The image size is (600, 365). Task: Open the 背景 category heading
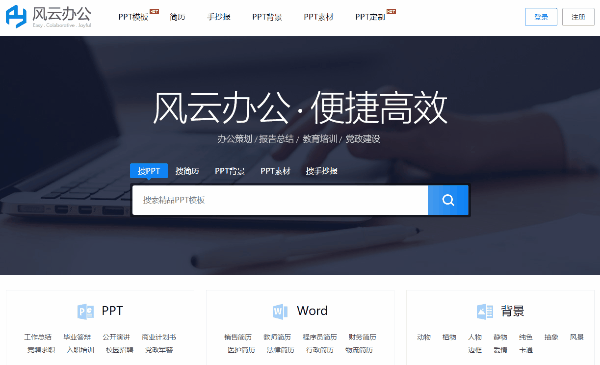point(512,311)
